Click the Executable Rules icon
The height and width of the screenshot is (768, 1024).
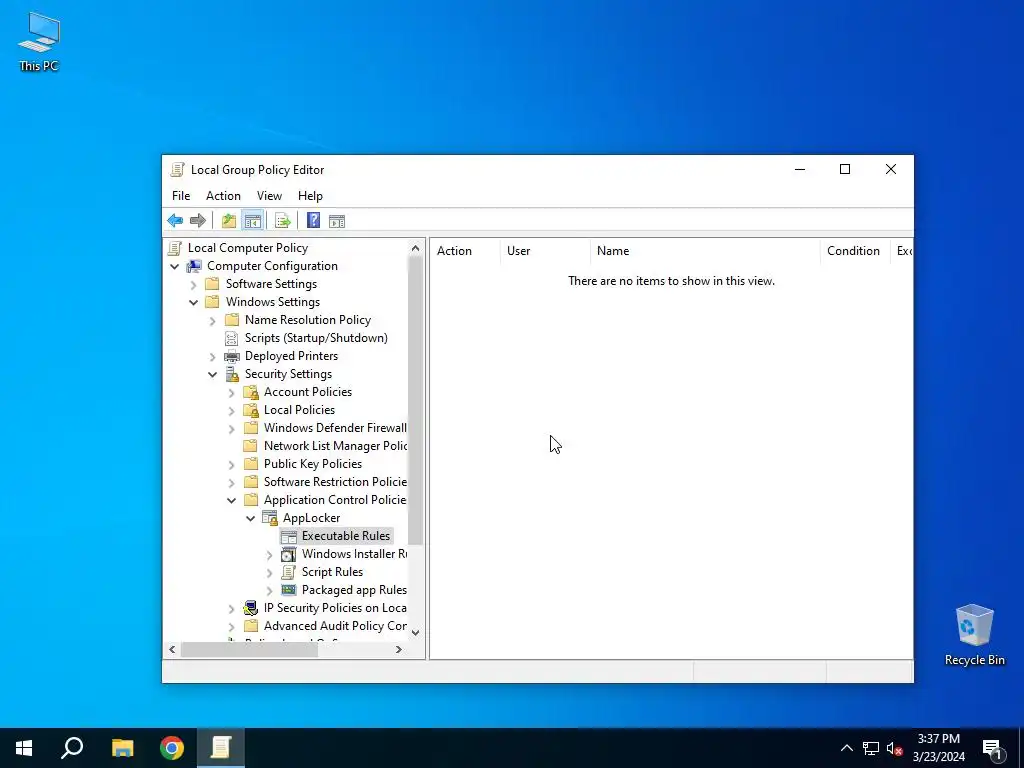coord(289,536)
